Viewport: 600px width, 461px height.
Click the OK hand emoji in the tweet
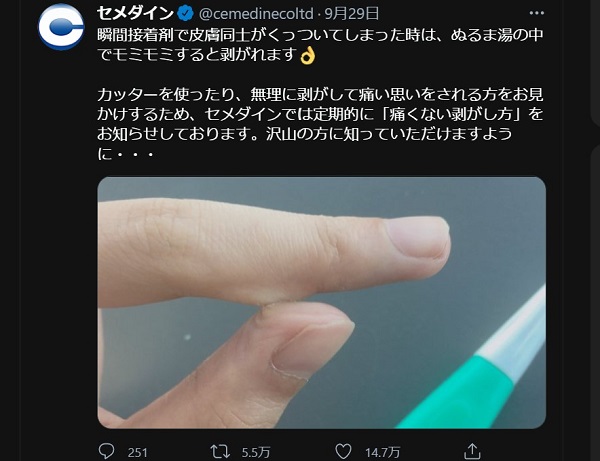tap(308, 55)
